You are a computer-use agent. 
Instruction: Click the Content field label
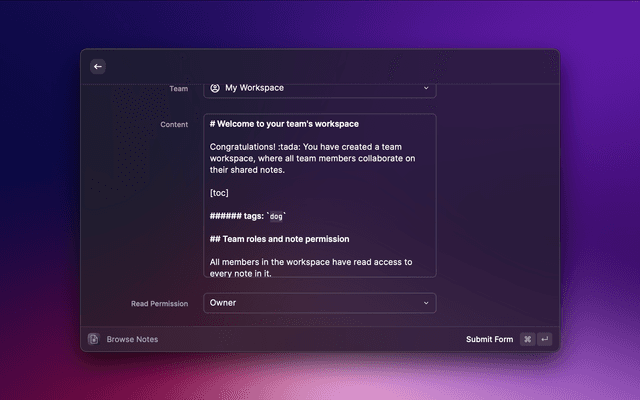(174, 124)
